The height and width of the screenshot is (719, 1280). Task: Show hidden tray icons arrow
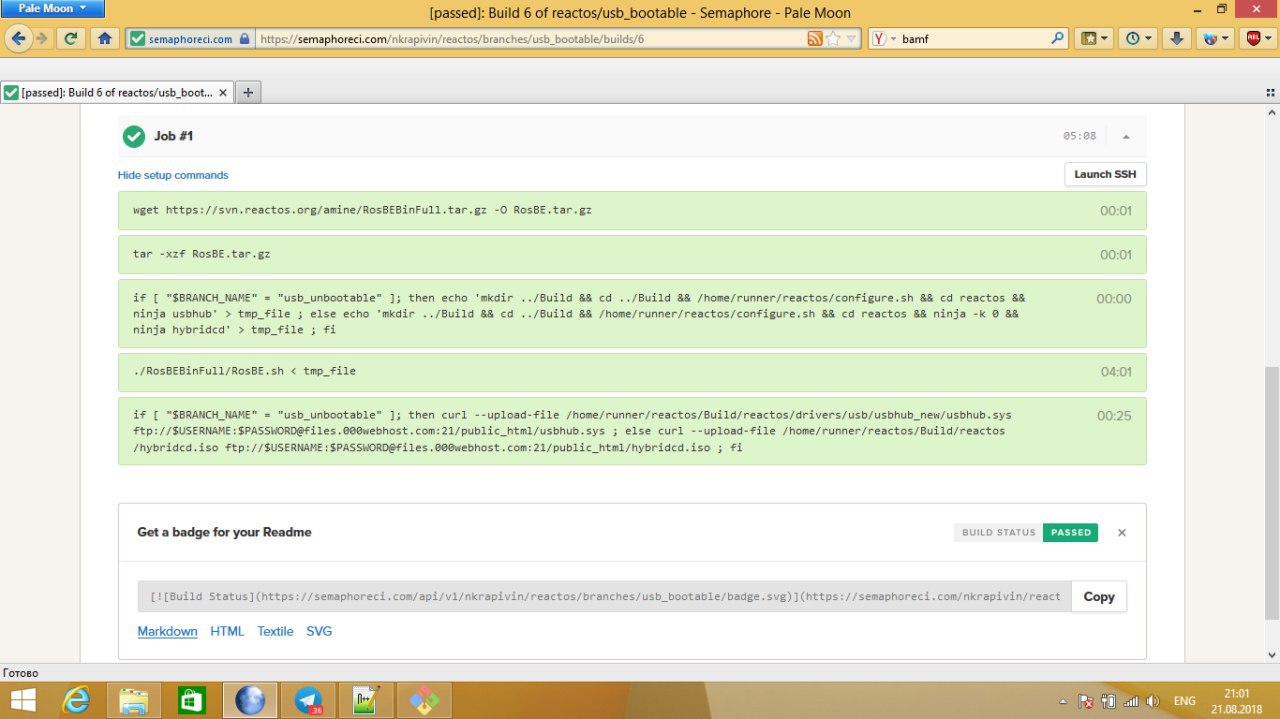tap(1062, 701)
